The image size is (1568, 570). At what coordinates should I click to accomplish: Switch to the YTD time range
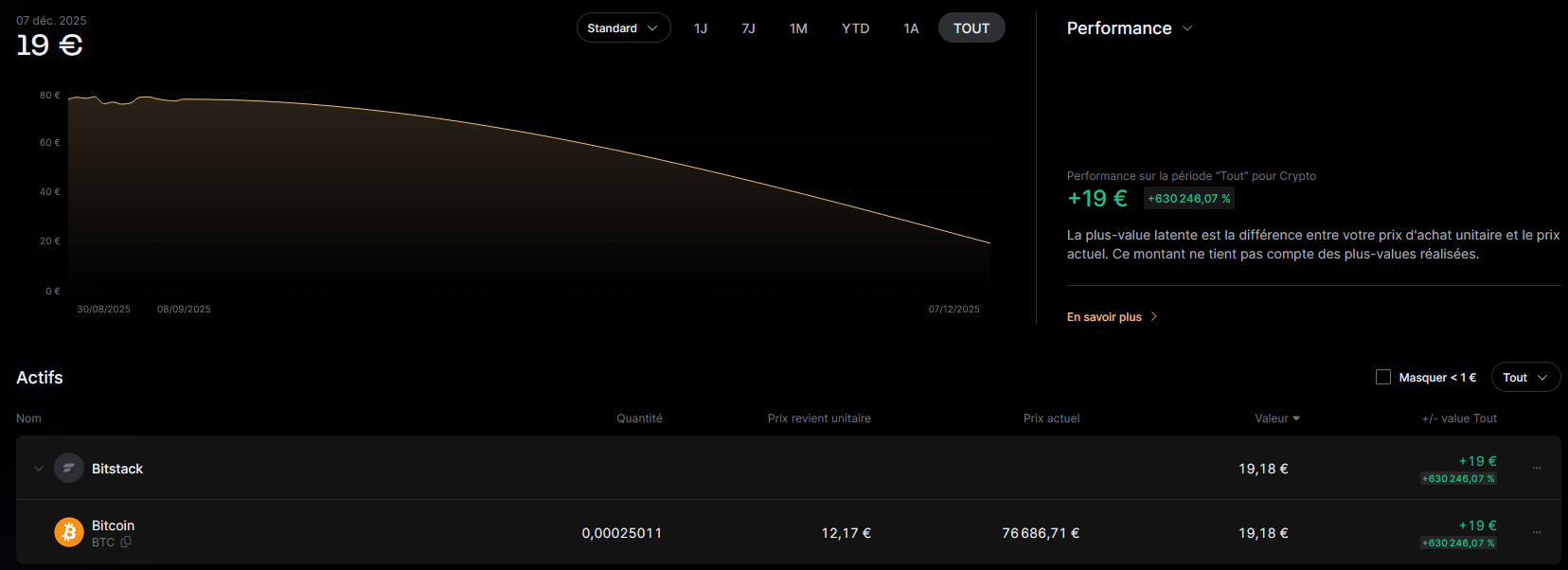tap(855, 28)
